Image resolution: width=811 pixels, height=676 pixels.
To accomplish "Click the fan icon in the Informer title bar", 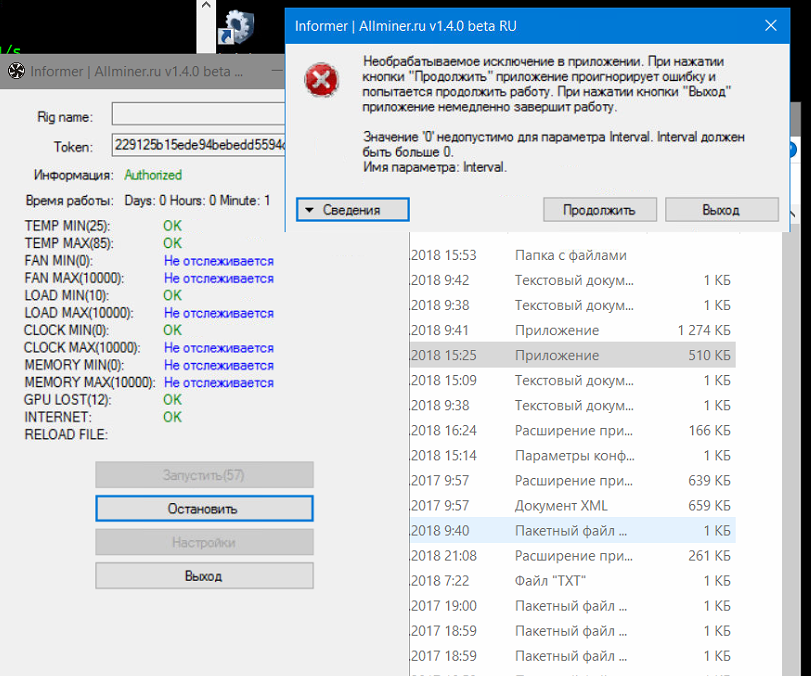I will pos(16,71).
